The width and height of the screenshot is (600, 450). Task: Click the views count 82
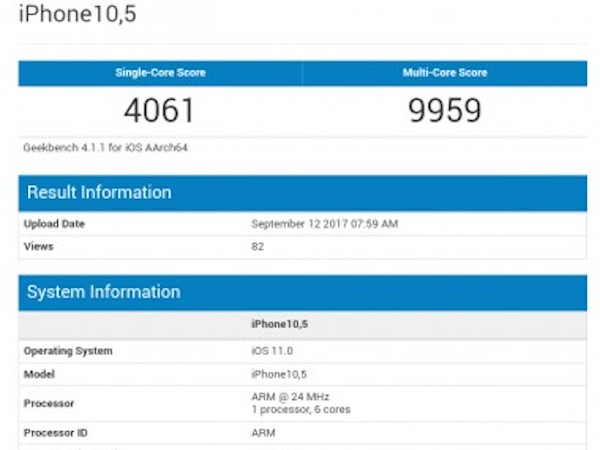click(x=258, y=247)
